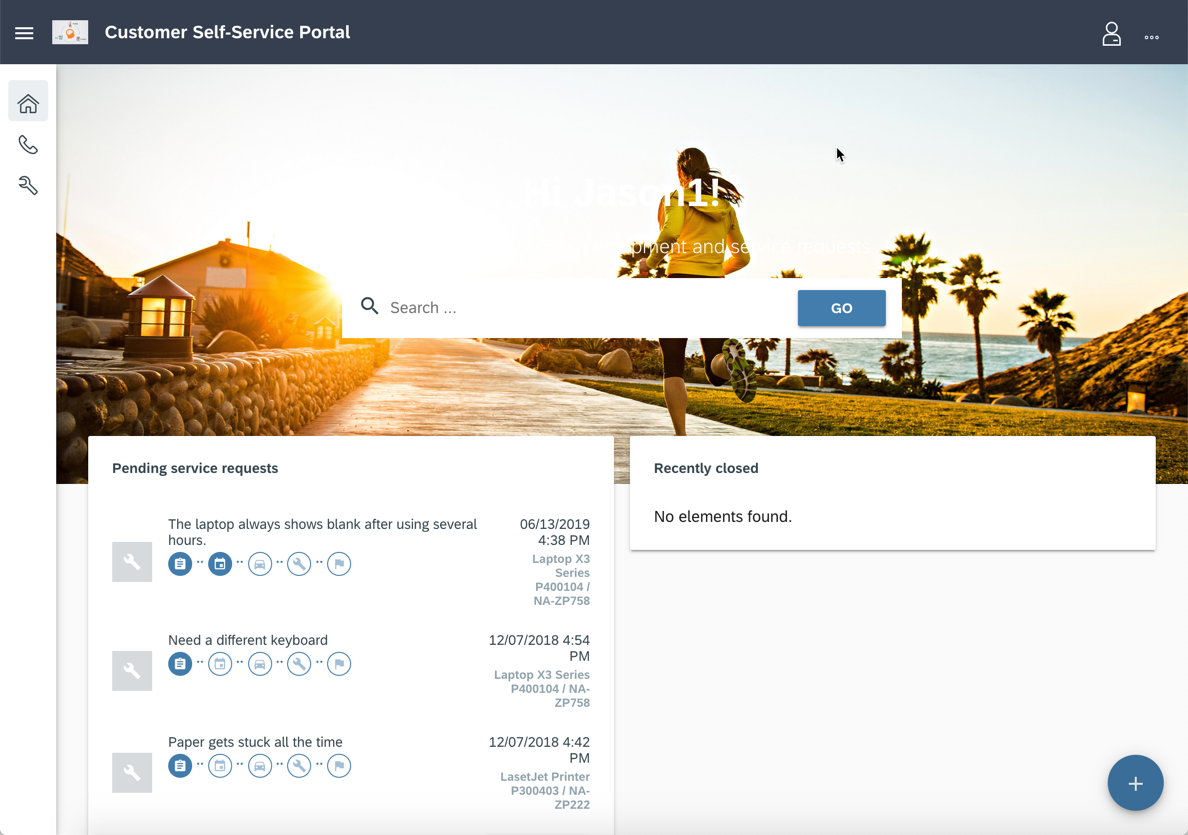Click the round plus add request button

pos(1135,783)
